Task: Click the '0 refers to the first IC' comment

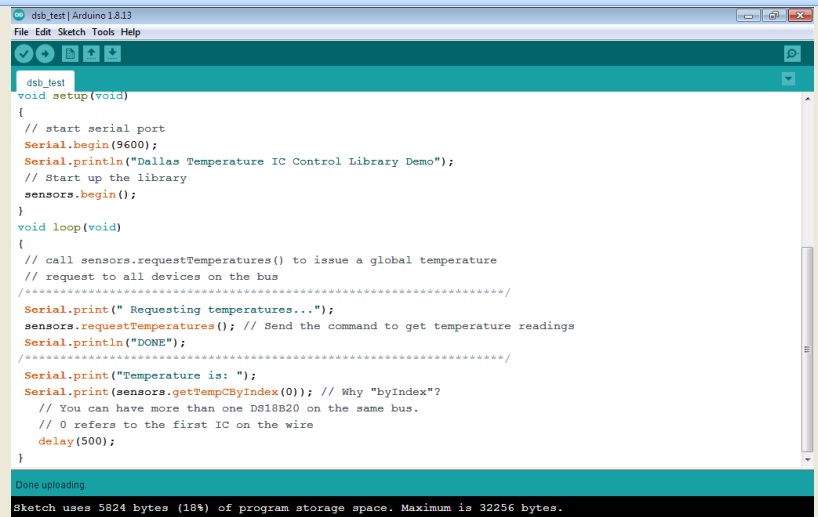Action: [x=176, y=425]
